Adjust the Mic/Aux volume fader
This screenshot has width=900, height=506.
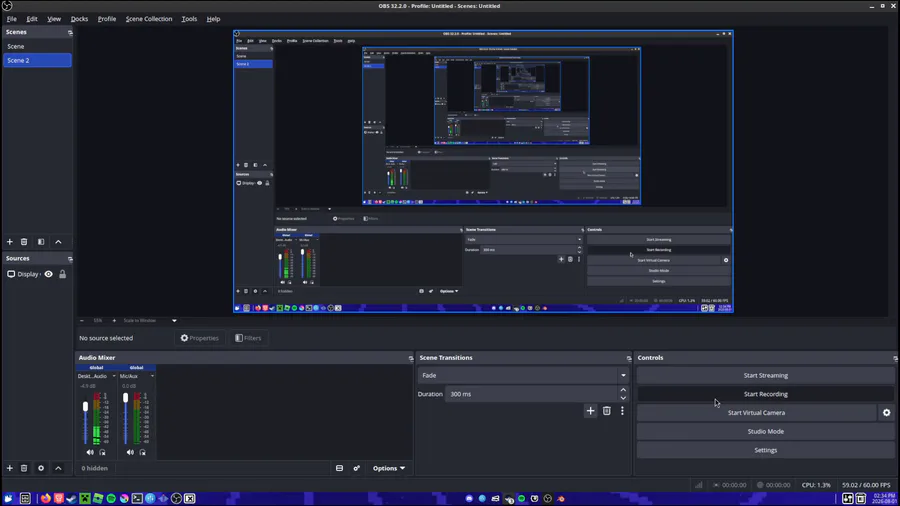[126, 398]
